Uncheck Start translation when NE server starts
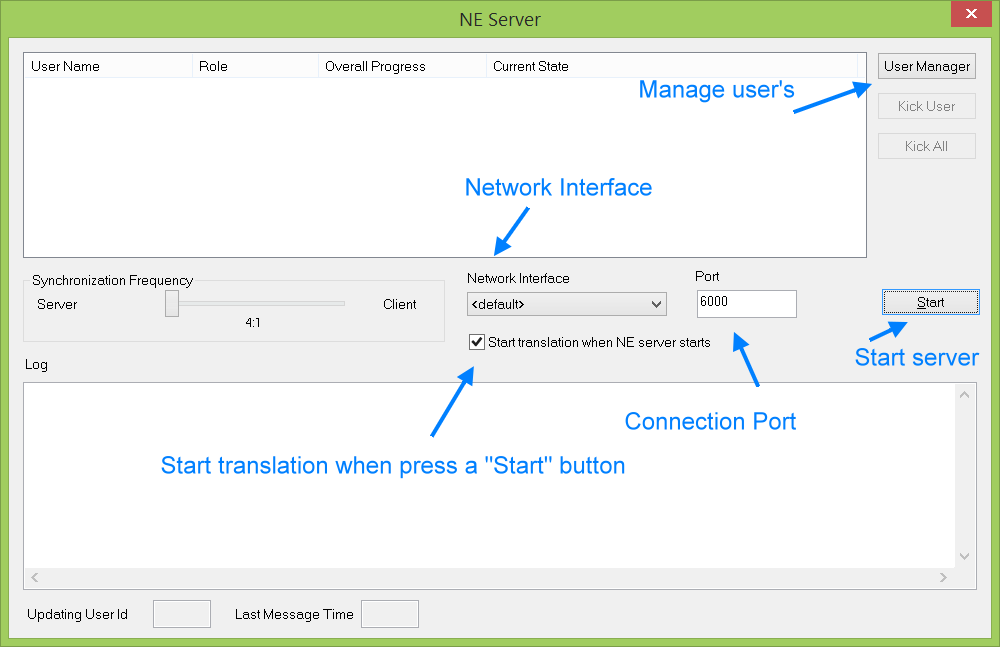Screen dimensions: 1000x647 click(476, 342)
